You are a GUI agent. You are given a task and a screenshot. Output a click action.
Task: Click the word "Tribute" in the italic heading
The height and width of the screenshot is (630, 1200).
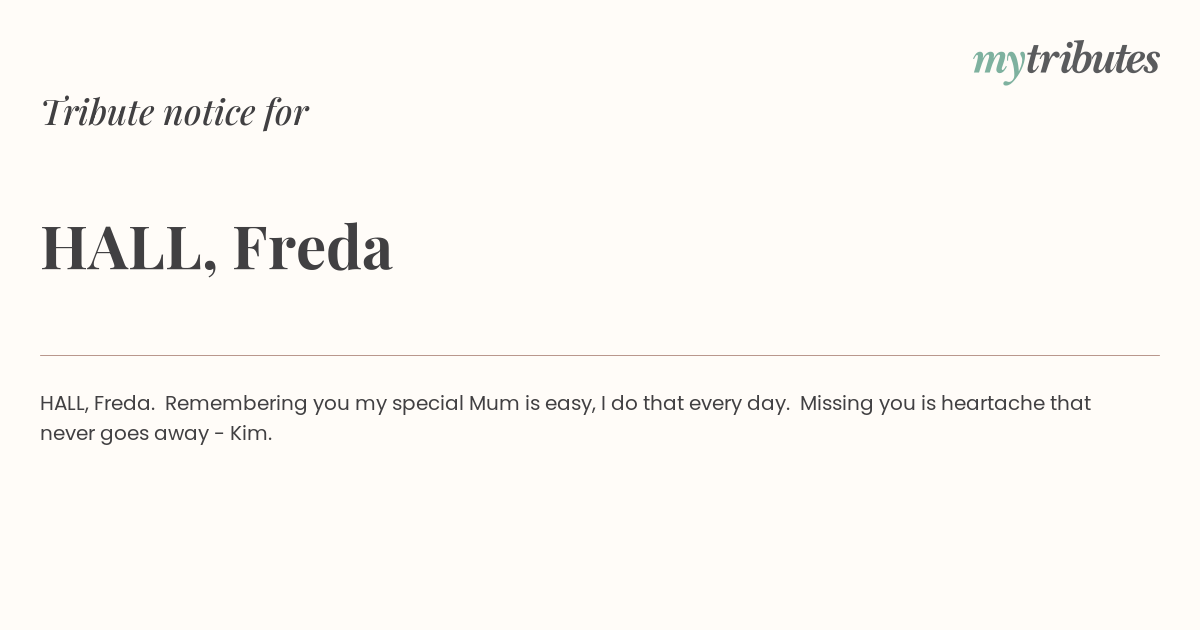98,112
